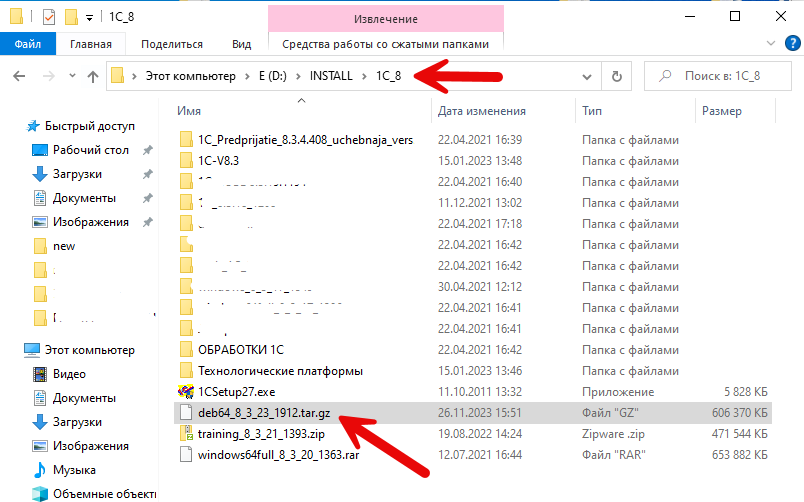Select the deb64_8_3_23_1912.tar.gz archive file

[262, 412]
